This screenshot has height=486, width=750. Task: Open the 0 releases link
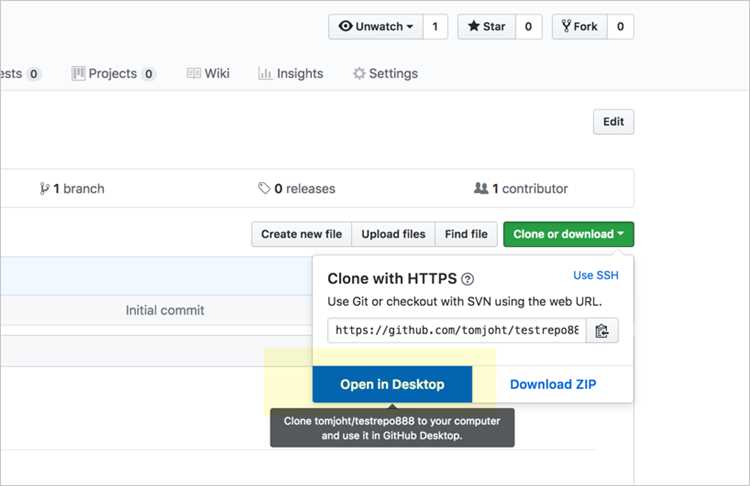(297, 188)
